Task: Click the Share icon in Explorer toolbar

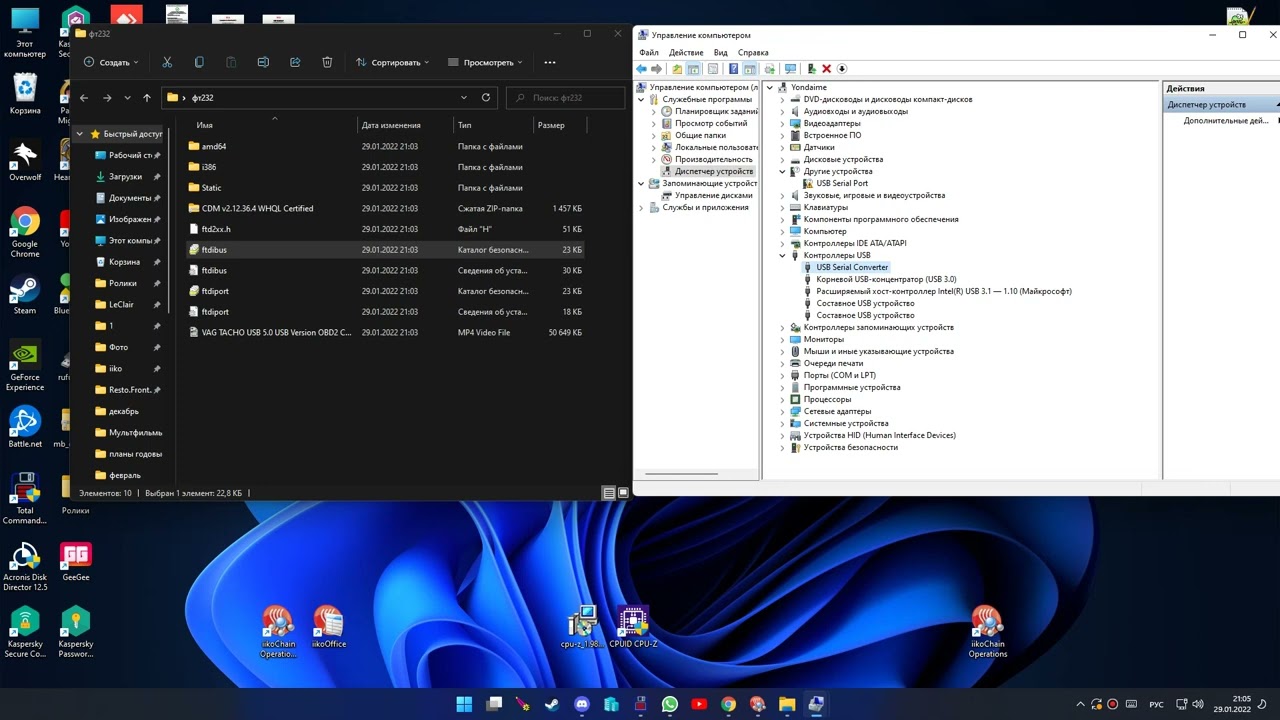Action: 295,62
